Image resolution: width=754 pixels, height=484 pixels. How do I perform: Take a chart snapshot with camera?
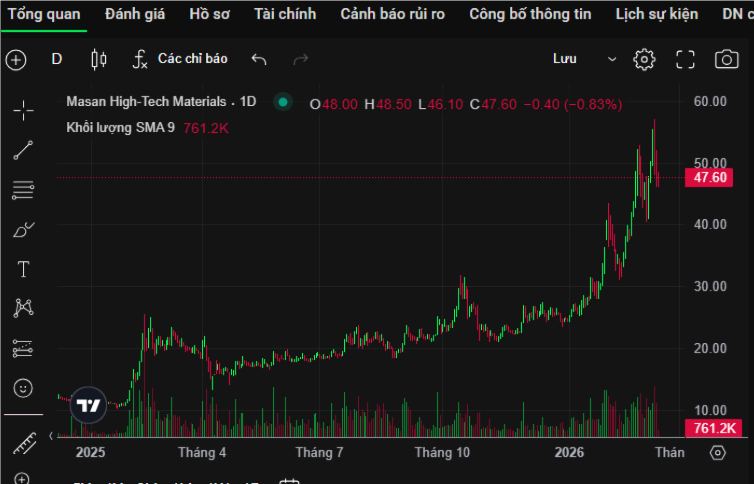pos(727,59)
